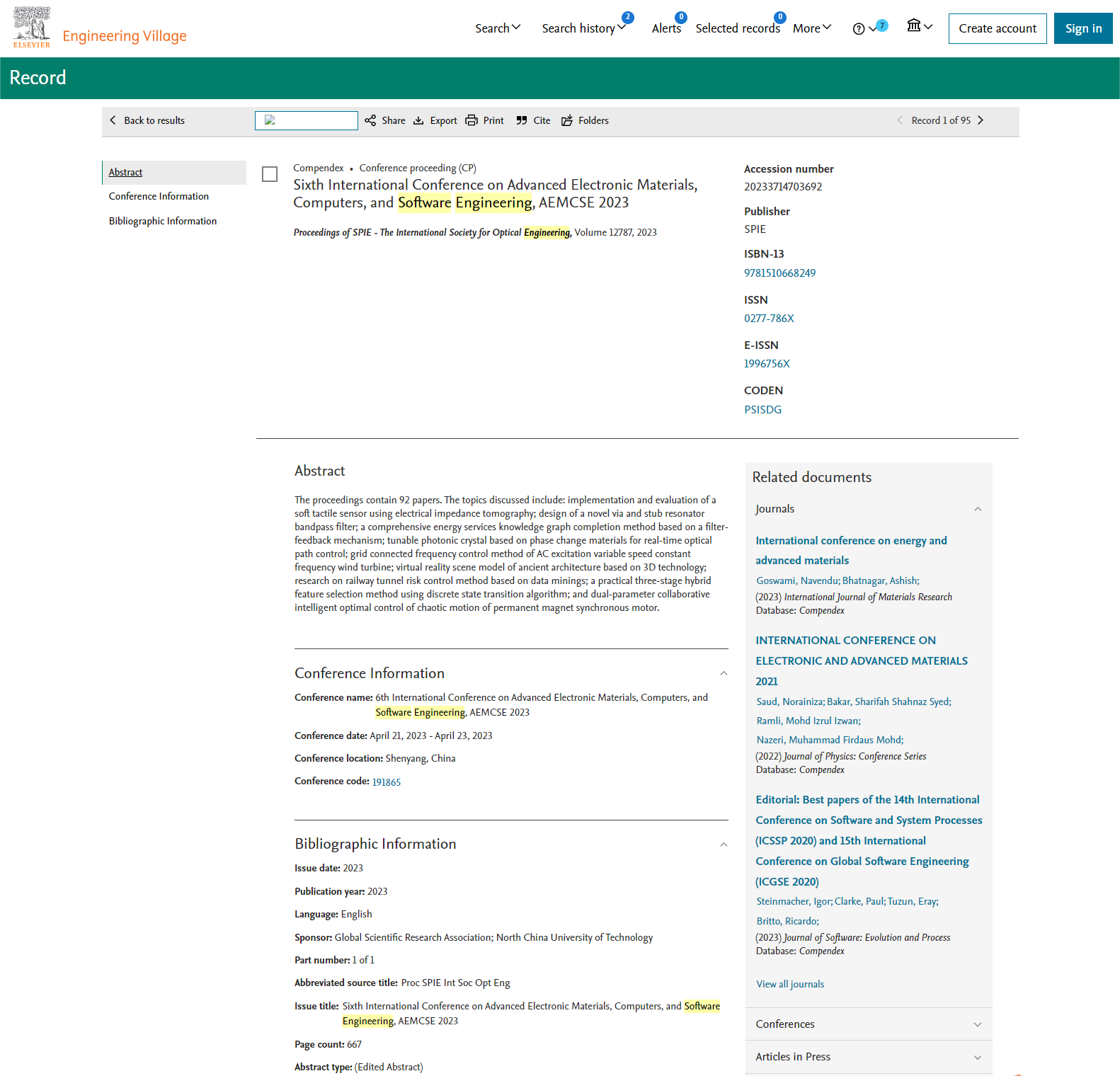Click the 'Record 1 of 95' counter text
Viewport: 1120px width, 1076px height.
point(941,120)
